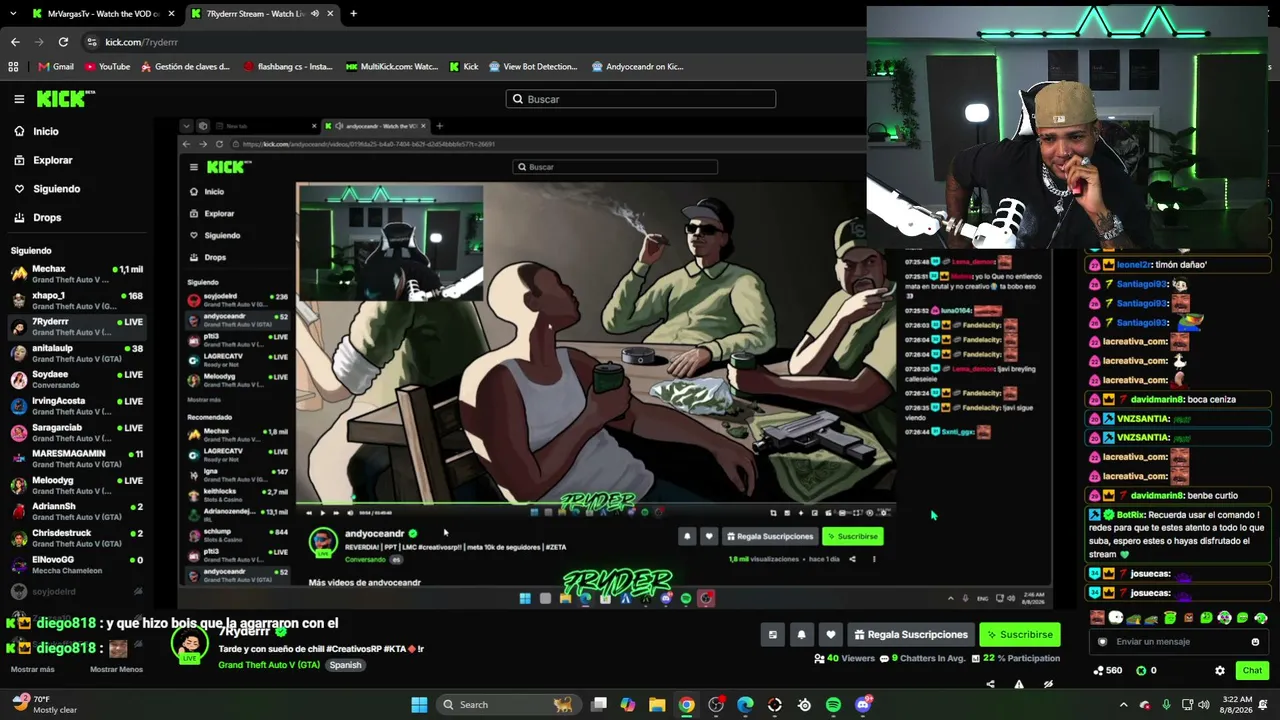Viewport: 1280px width, 720px height.
Task: Open the MultiKick.com bookmark
Action: click(392, 67)
